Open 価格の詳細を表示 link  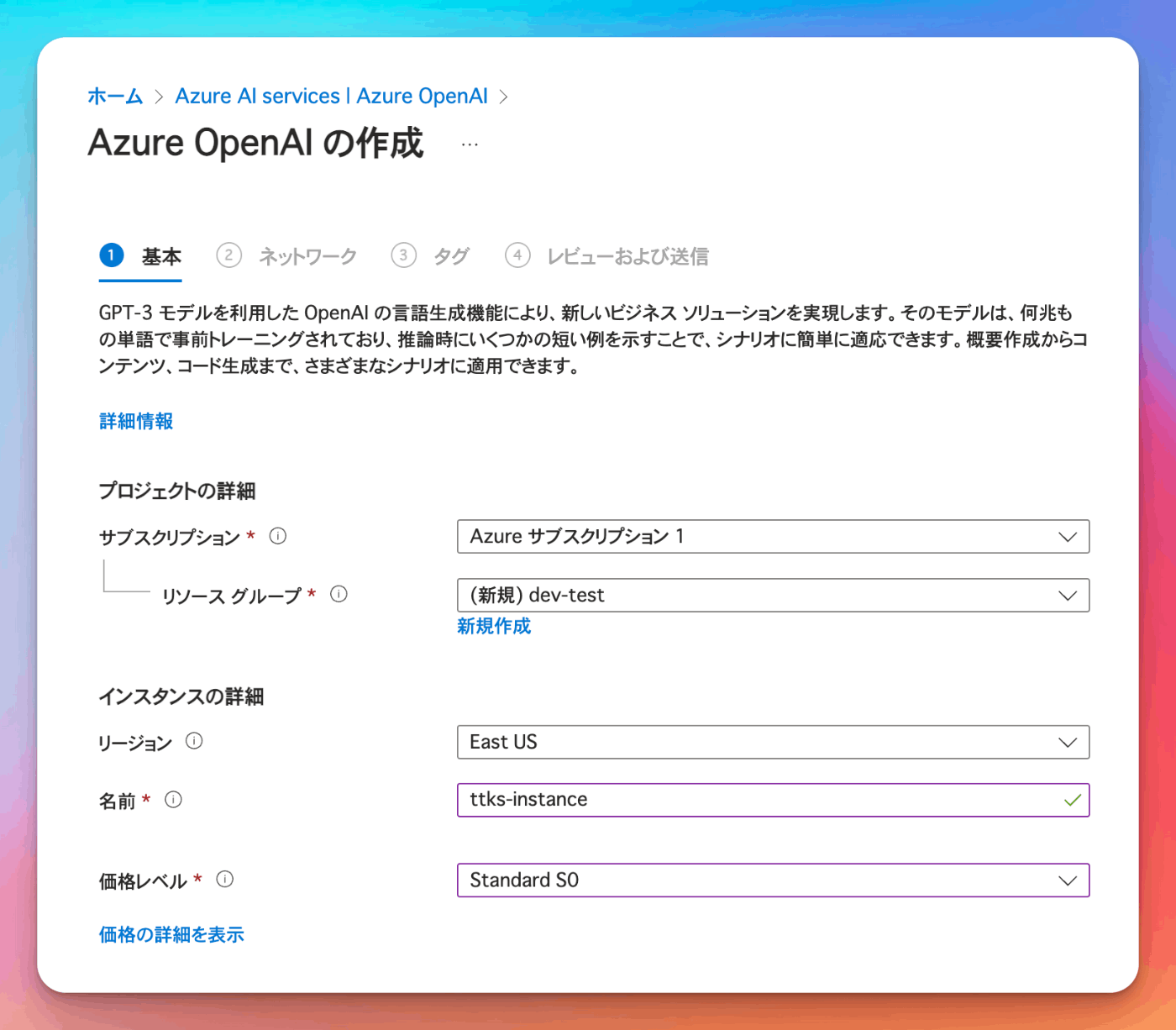(171, 934)
